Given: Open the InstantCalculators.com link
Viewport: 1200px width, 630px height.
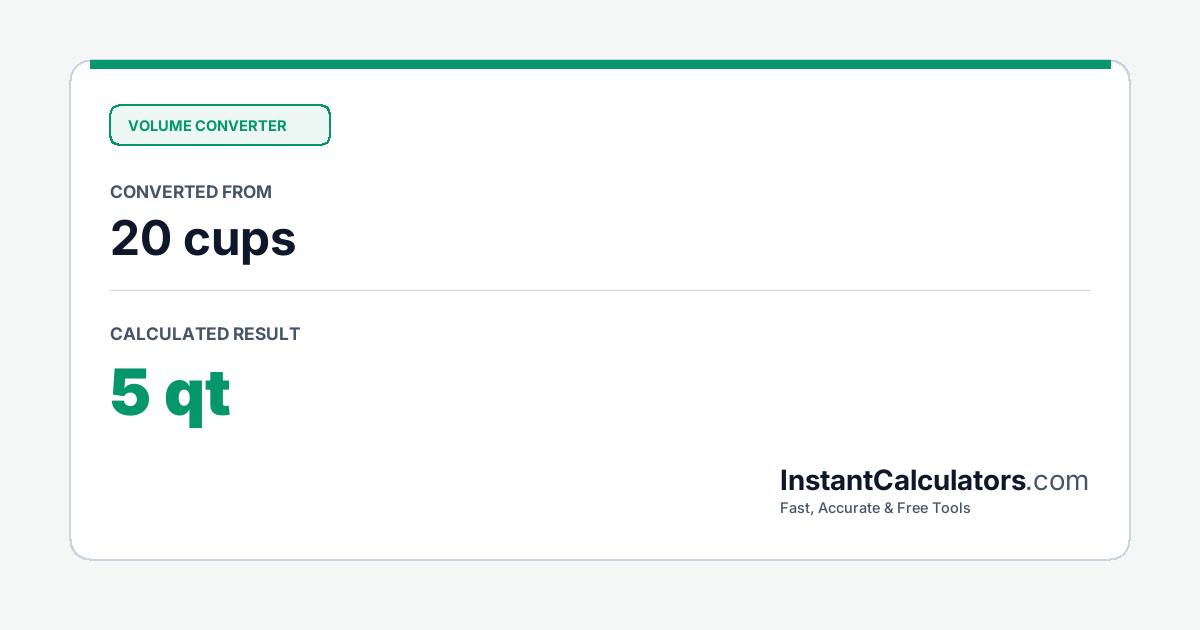Looking at the screenshot, I should pyautogui.click(x=934, y=481).
